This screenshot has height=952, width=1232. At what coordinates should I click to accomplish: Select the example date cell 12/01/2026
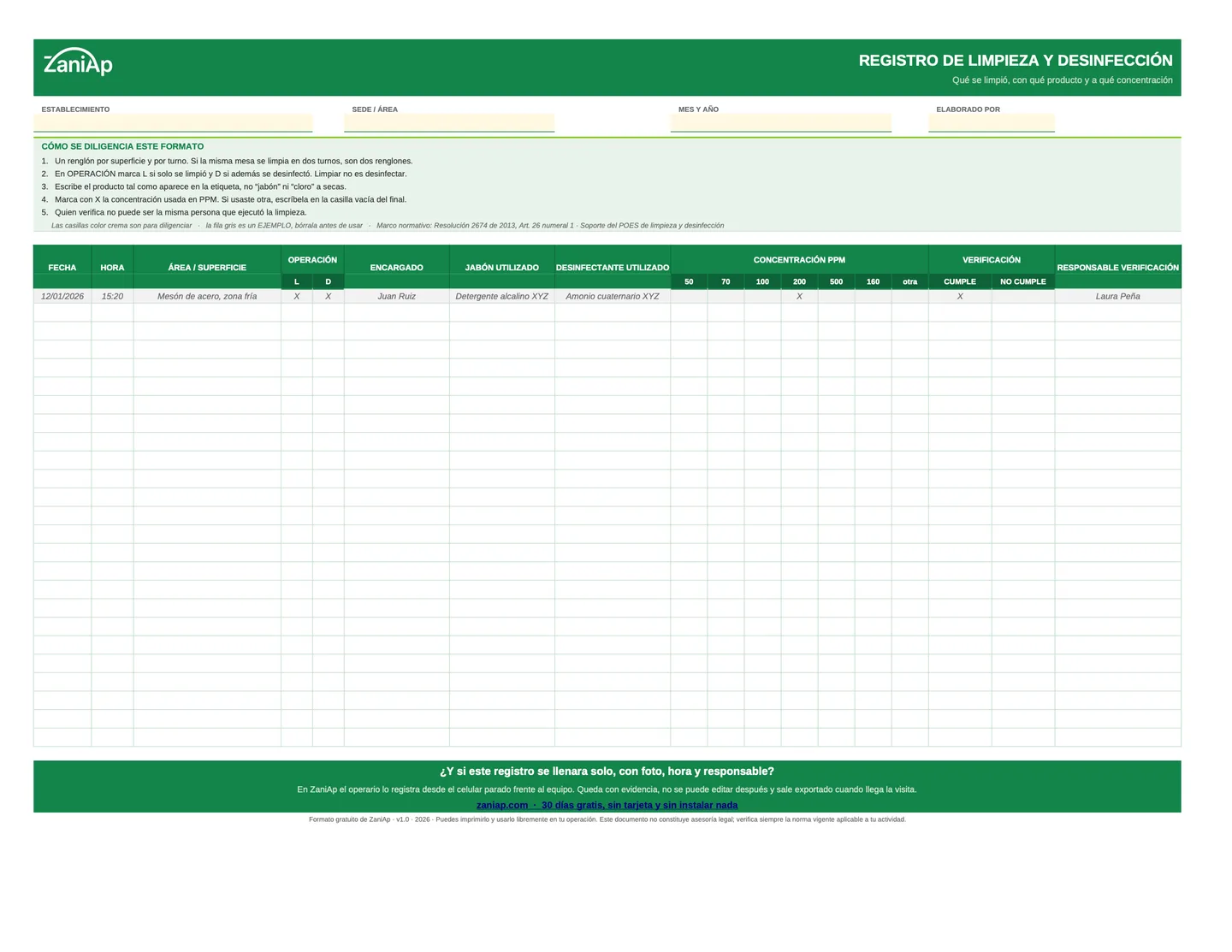[62, 296]
